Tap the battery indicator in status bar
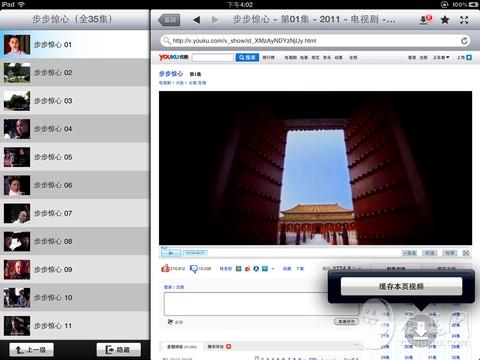 [474, 4]
